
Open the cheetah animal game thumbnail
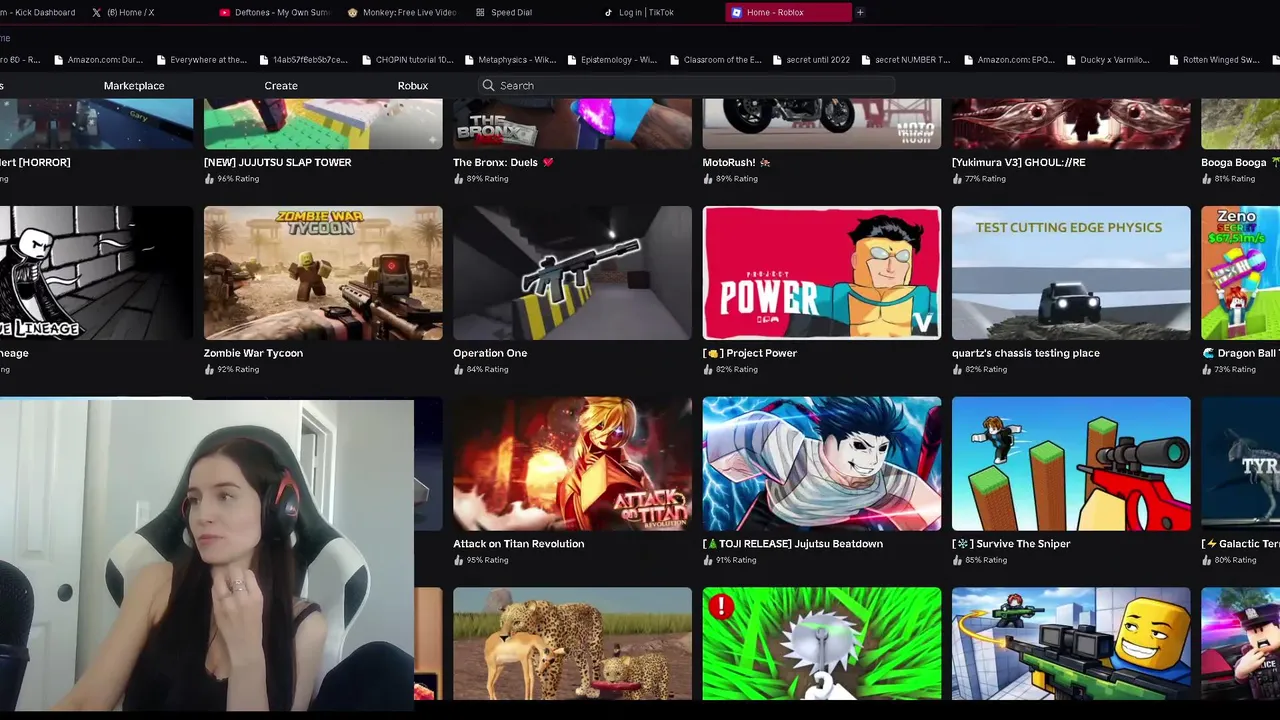(572, 644)
